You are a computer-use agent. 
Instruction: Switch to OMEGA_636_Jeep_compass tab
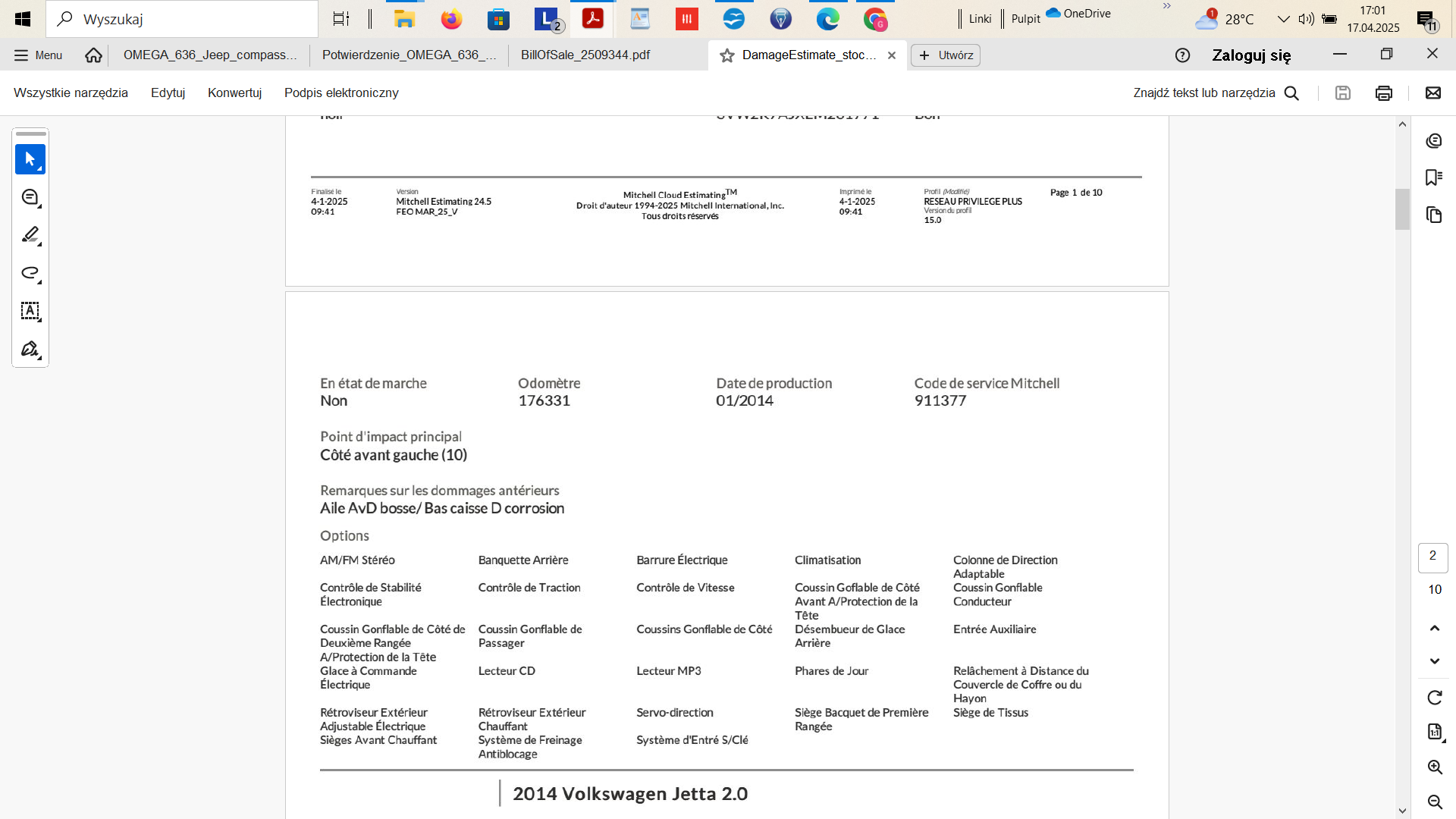pyautogui.click(x=210, y=55)
